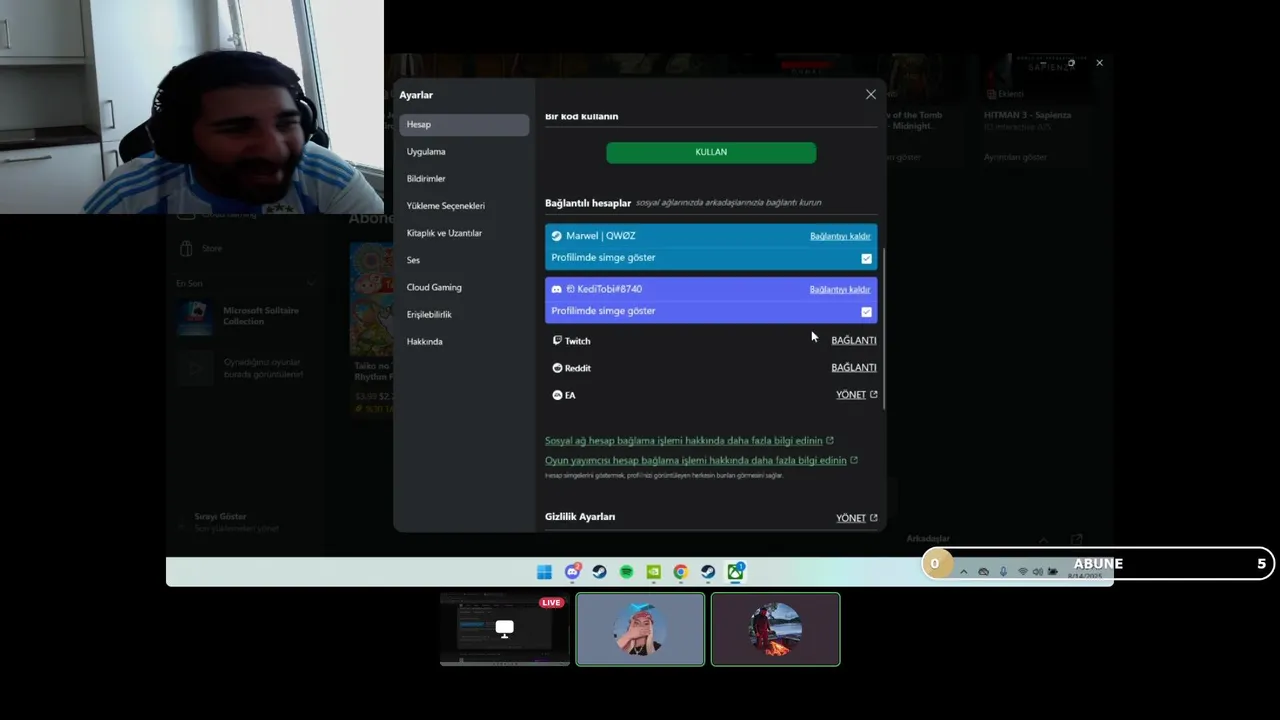
Task: Open Google Chrome from the taskbar
Action: (x=680, y=572)
